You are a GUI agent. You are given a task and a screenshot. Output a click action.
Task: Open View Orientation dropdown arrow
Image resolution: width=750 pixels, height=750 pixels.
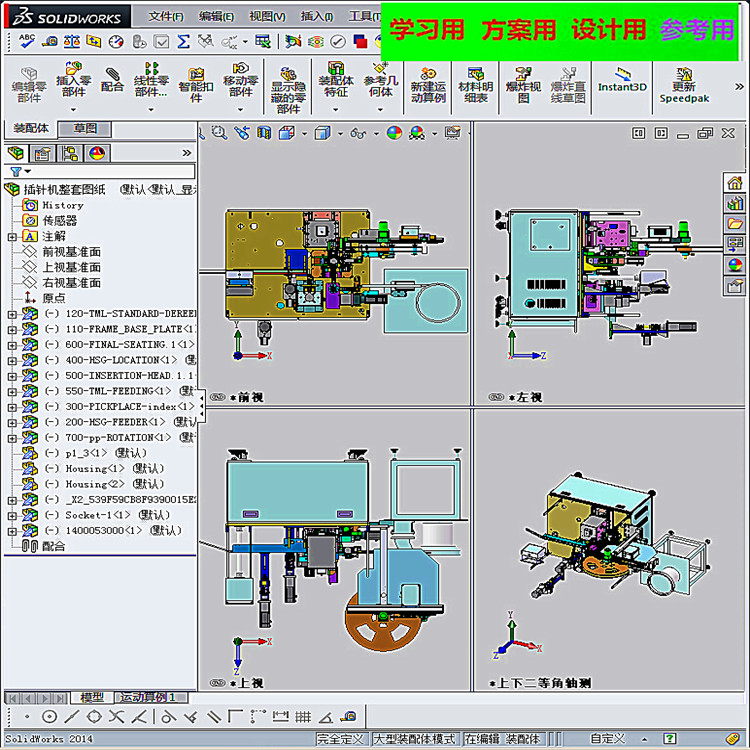(x=304, y=134)
